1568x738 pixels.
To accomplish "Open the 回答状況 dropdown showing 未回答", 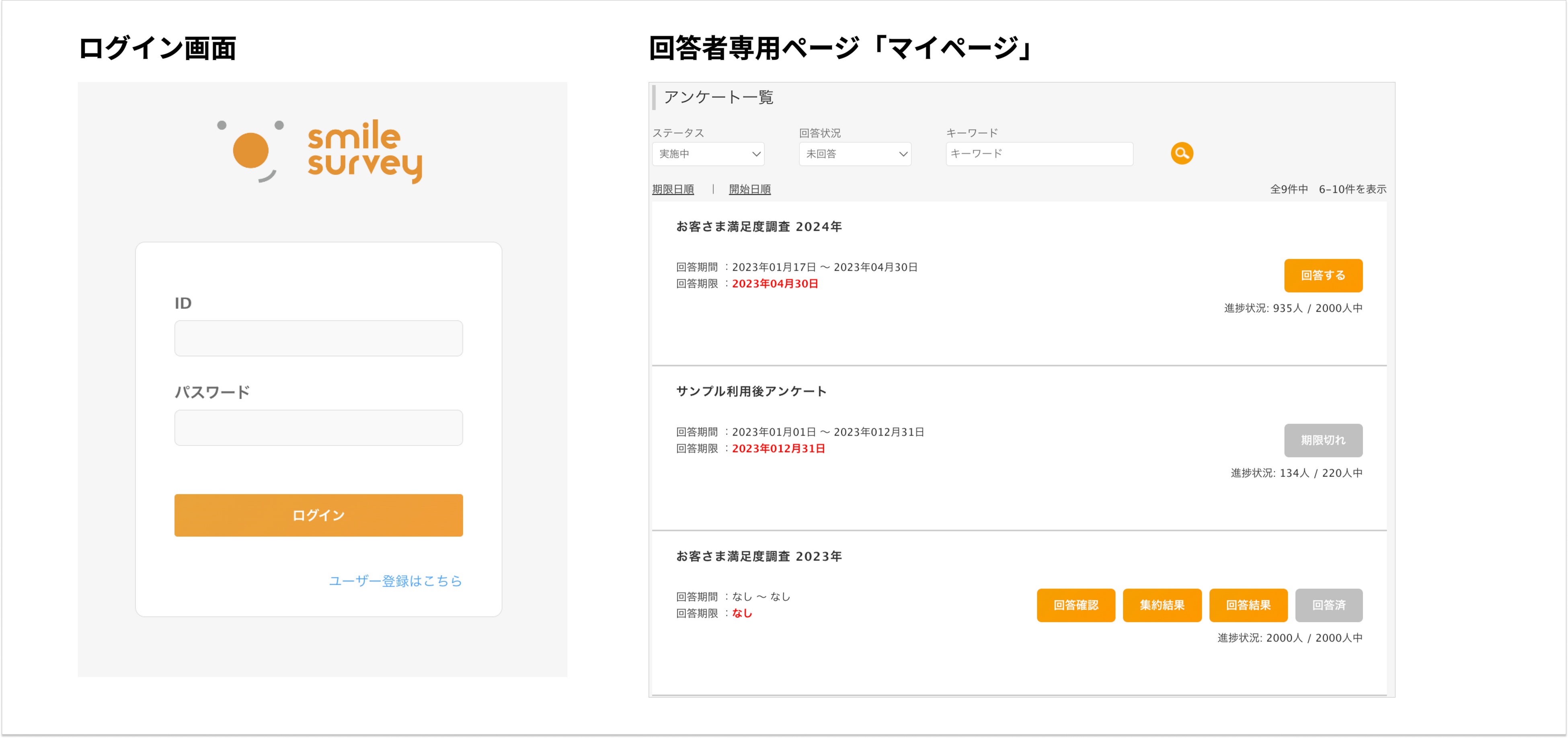I will tap(855, 154).
